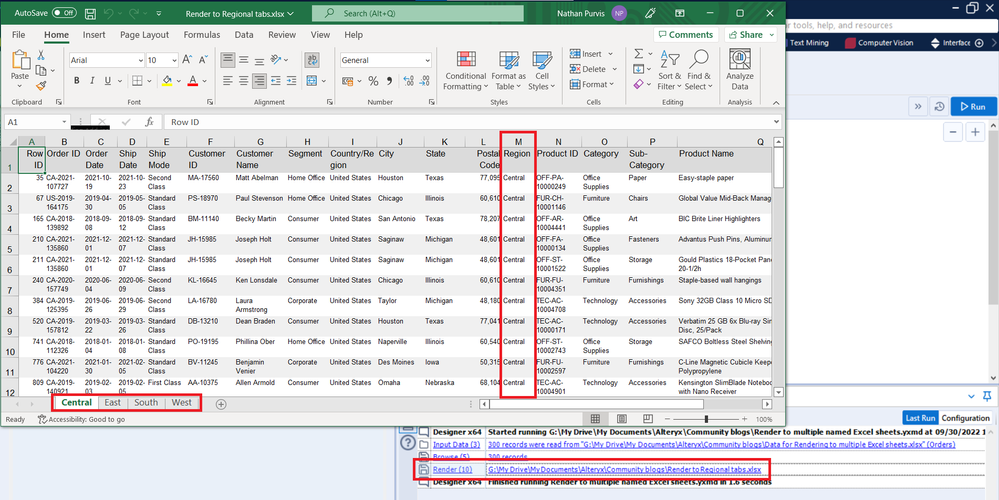Switch to the South worksheet tab
Image resolution: width=999 pixels, height=500 pixels.
point(146,403)
